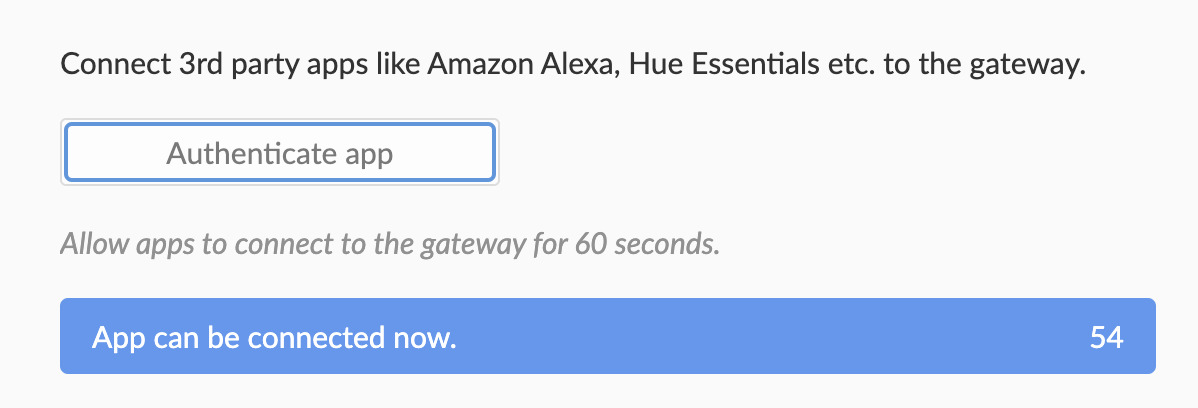Click the word "app" inside the Authenticate button

368,155
